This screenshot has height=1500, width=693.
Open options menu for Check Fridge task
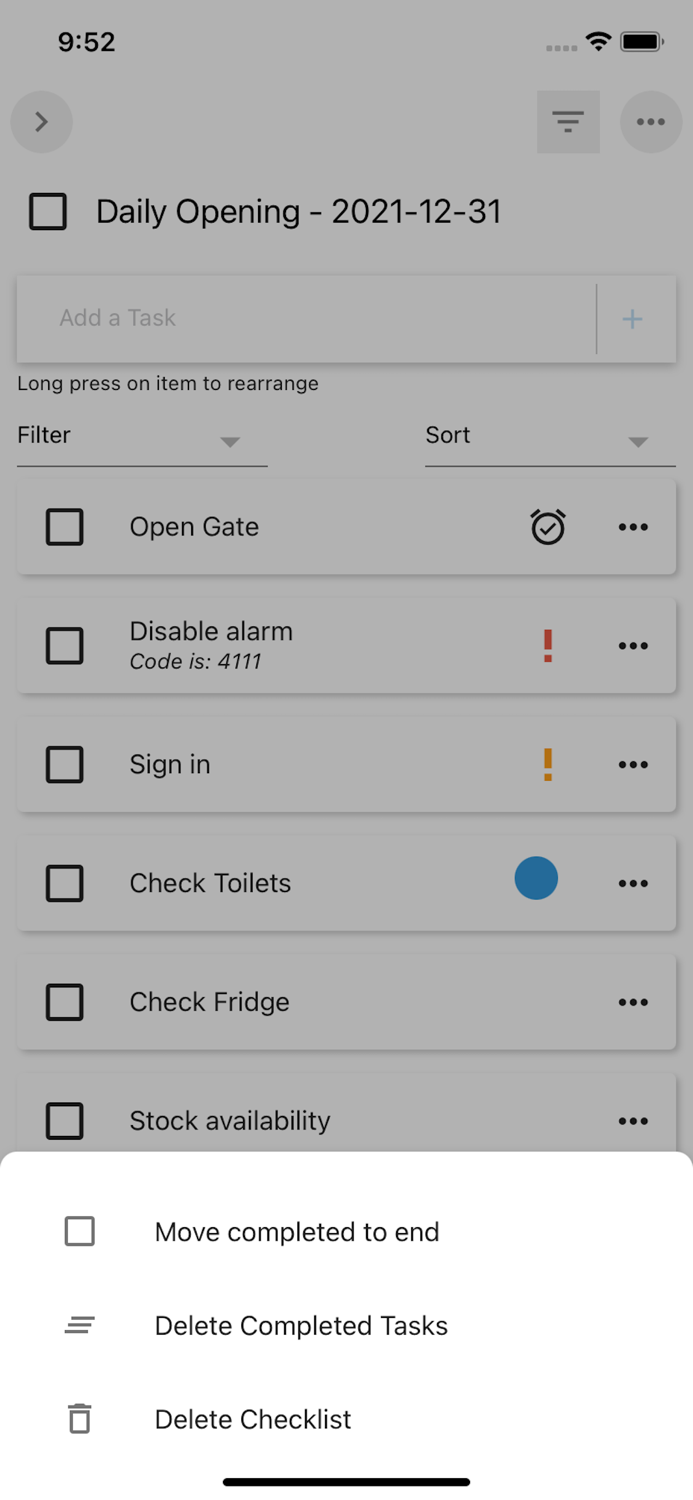pos(633,1002)
